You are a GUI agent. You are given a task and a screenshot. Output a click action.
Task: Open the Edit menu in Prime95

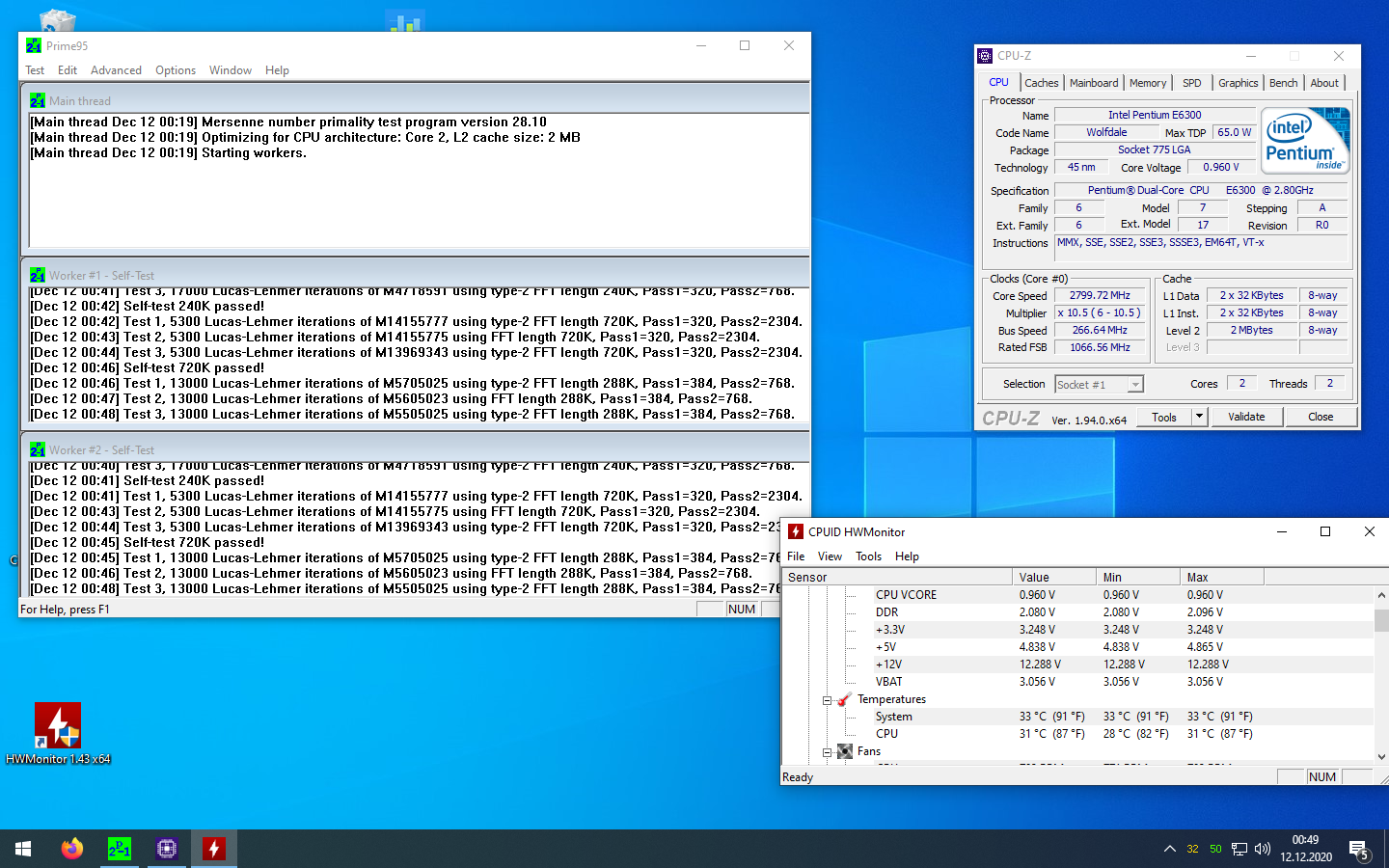[68, 70]
